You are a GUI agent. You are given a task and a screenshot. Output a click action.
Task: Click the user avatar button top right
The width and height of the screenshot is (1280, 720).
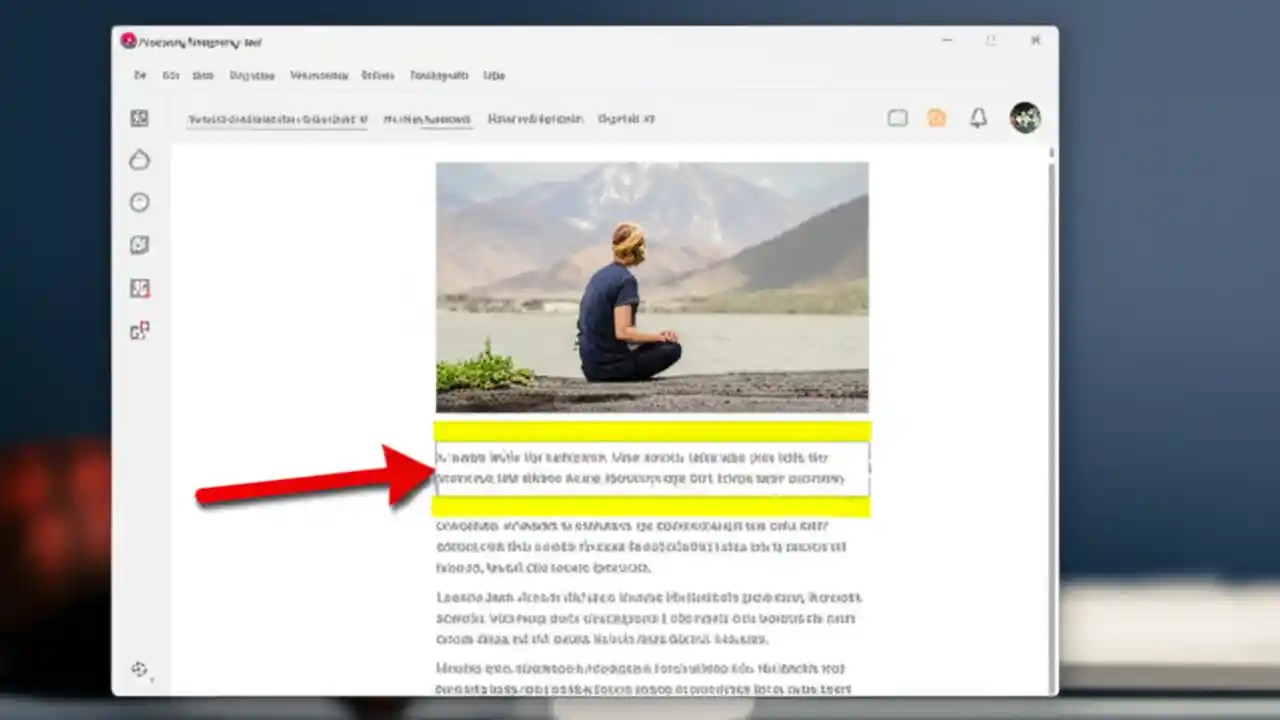1024,118
